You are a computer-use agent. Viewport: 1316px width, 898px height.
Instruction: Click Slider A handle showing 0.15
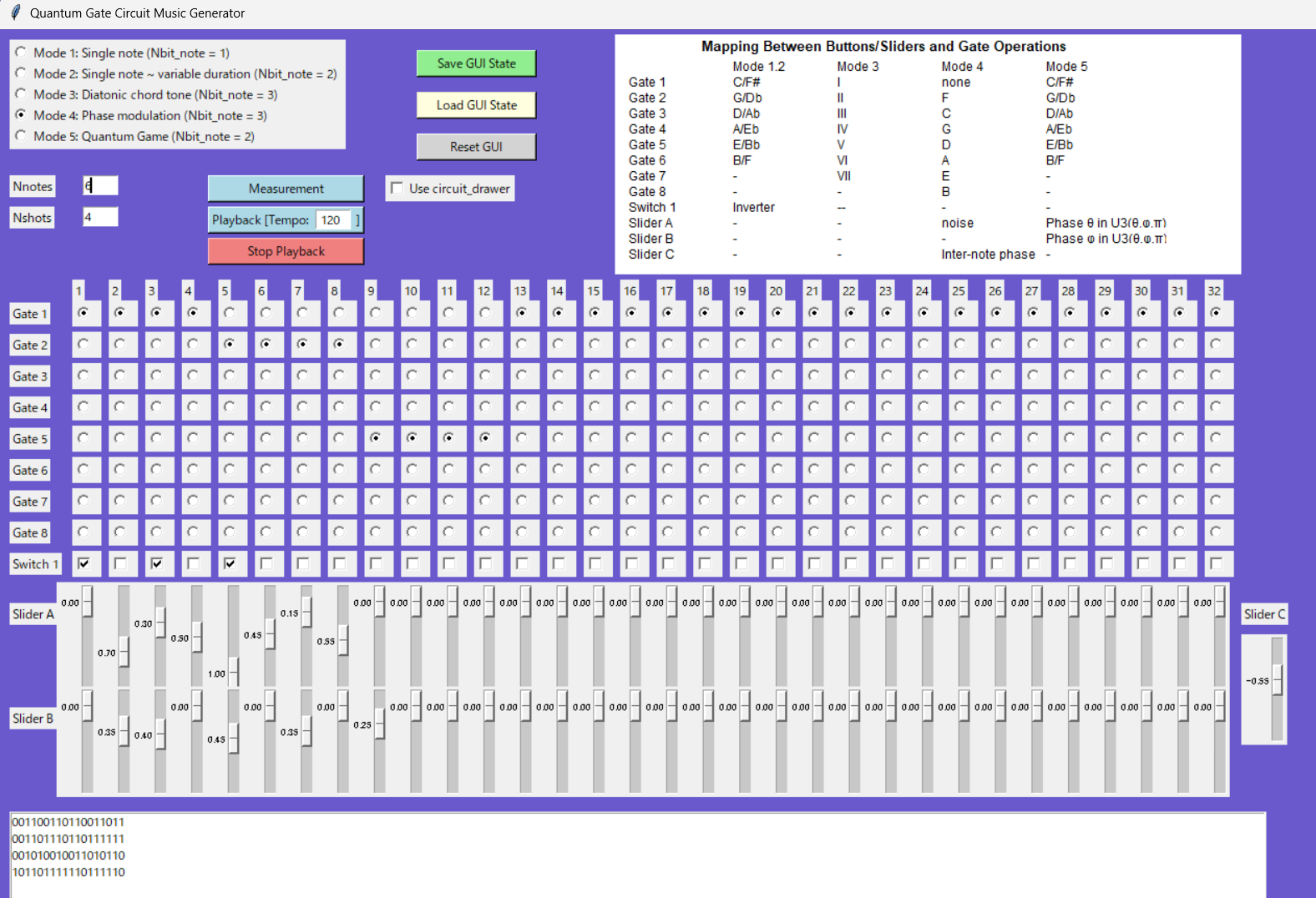pyautogui.click(x=306, y=613)
